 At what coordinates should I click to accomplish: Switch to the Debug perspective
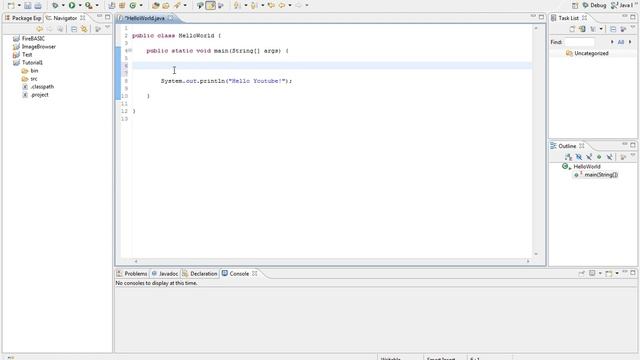coord(594,5)
